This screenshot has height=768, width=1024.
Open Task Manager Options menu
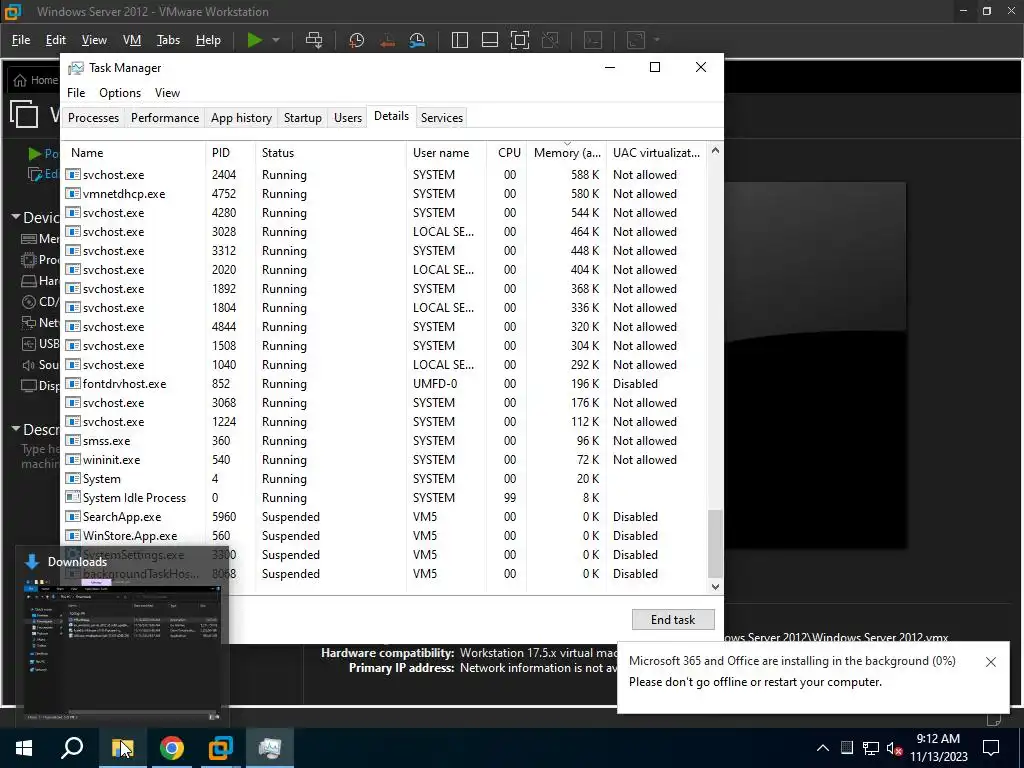120,93
